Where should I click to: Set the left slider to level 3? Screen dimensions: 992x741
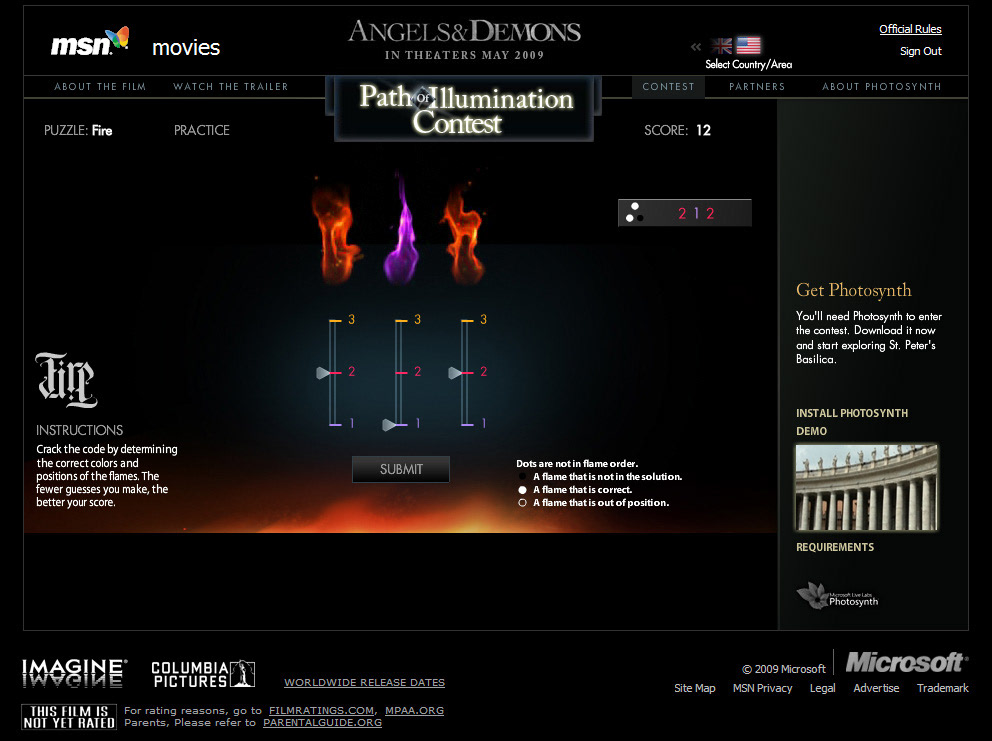coord(336,321)
